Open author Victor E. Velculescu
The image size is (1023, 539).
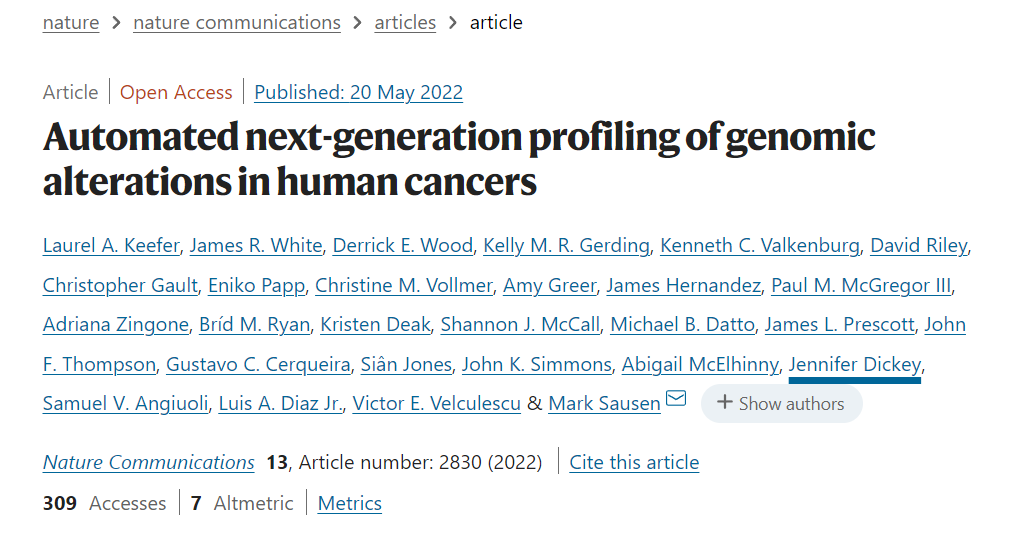click(436, 403)
